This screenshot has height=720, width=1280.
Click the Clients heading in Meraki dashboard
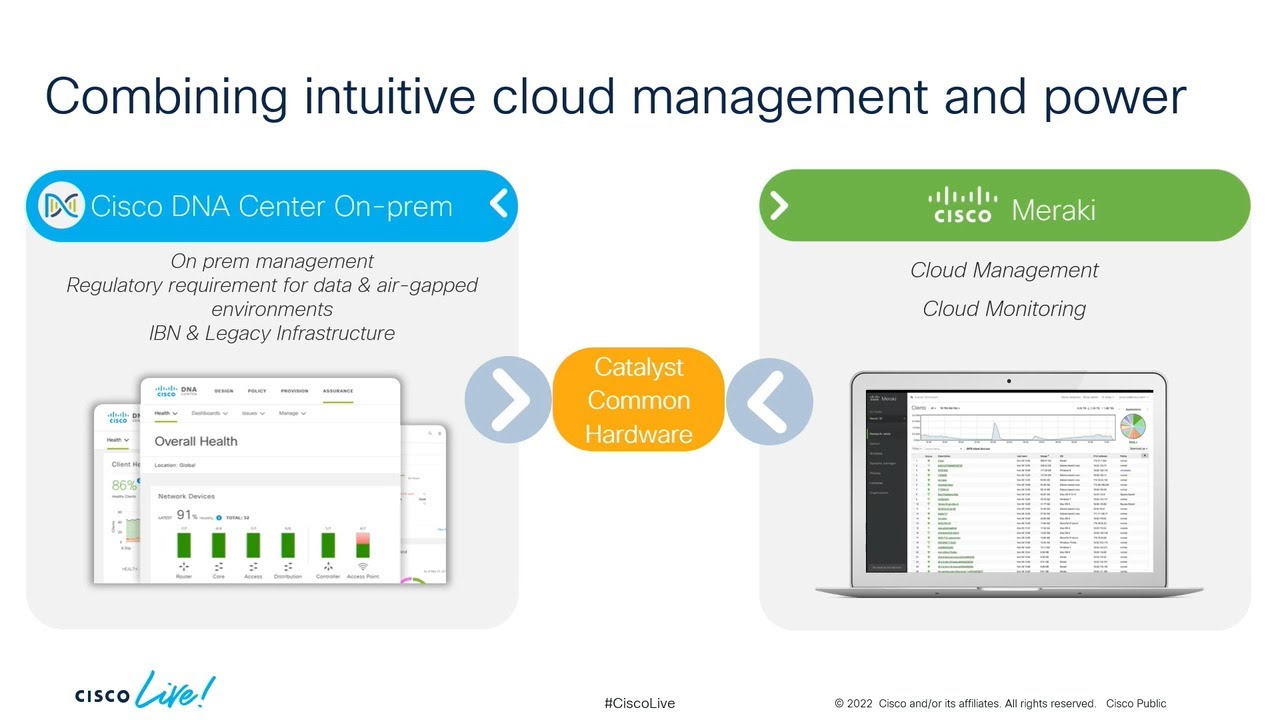point(918,408)
